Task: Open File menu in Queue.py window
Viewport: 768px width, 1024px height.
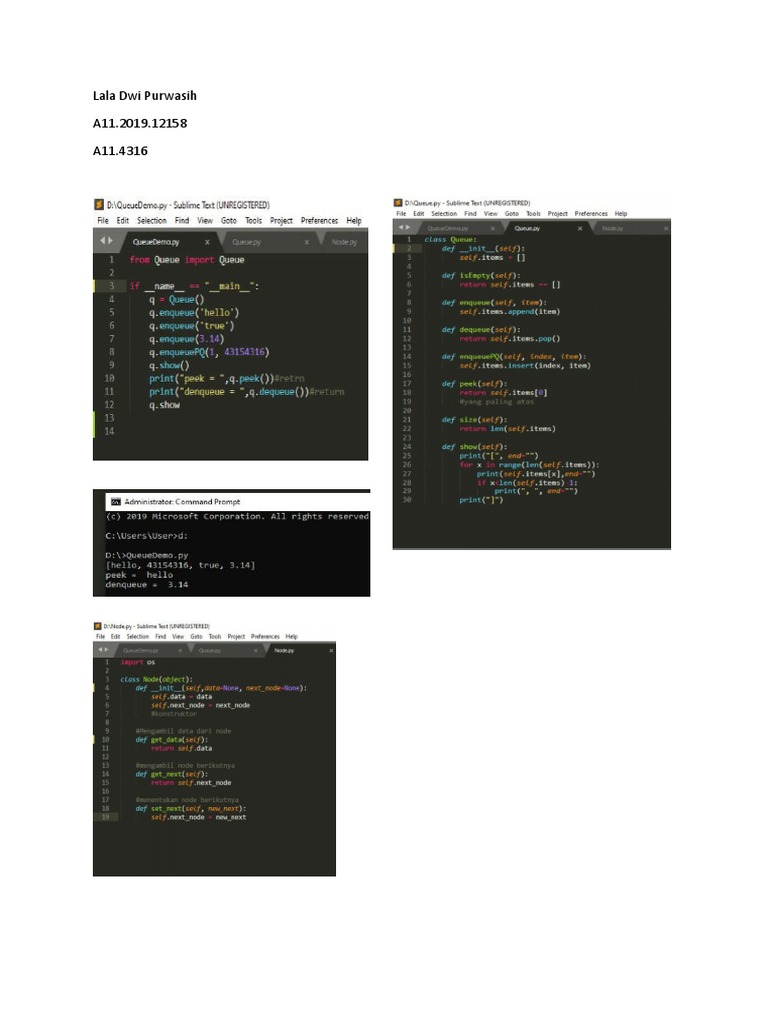Action: [x=401, y=214]
